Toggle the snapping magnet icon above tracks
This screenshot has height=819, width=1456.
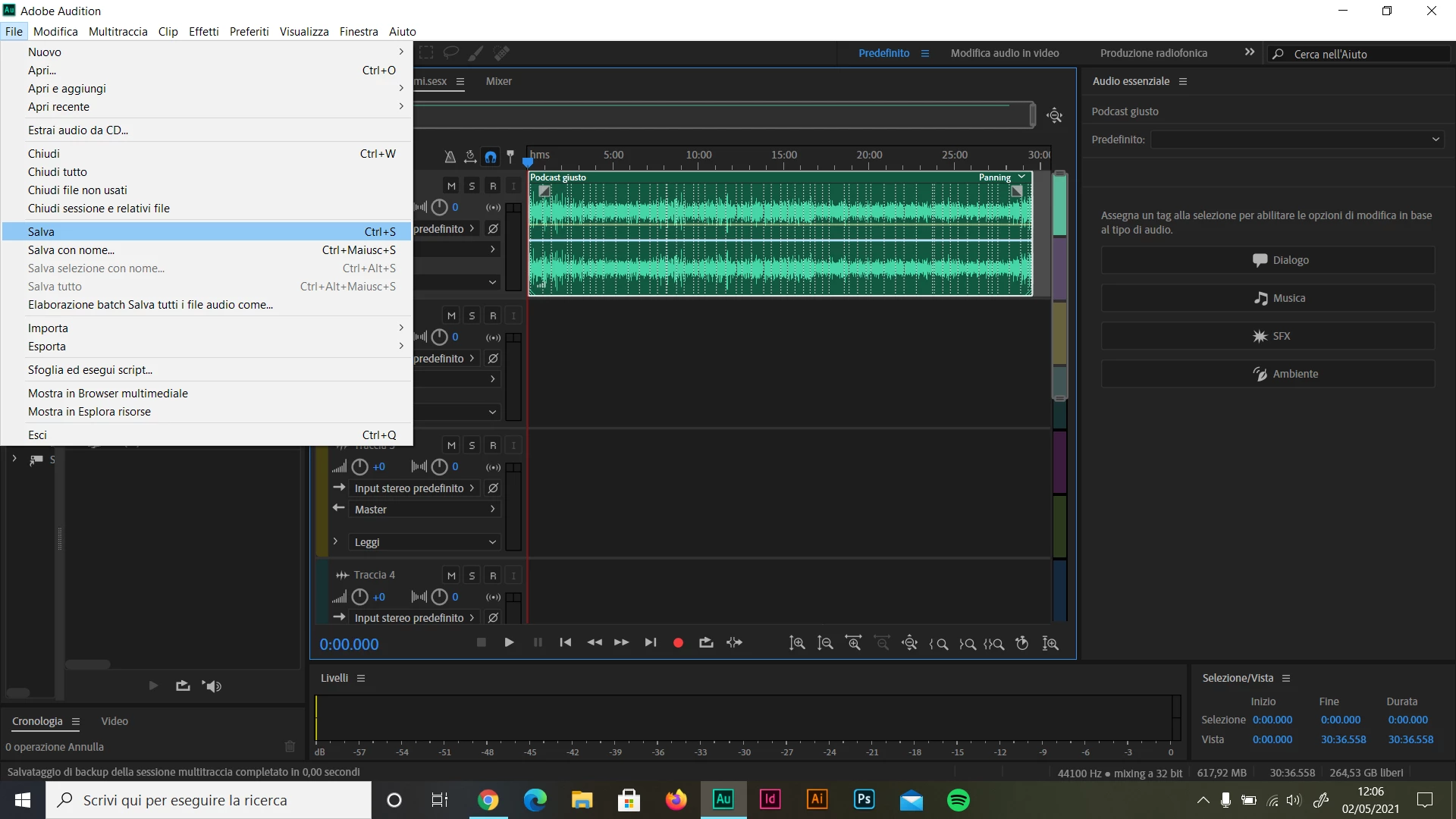491,157
